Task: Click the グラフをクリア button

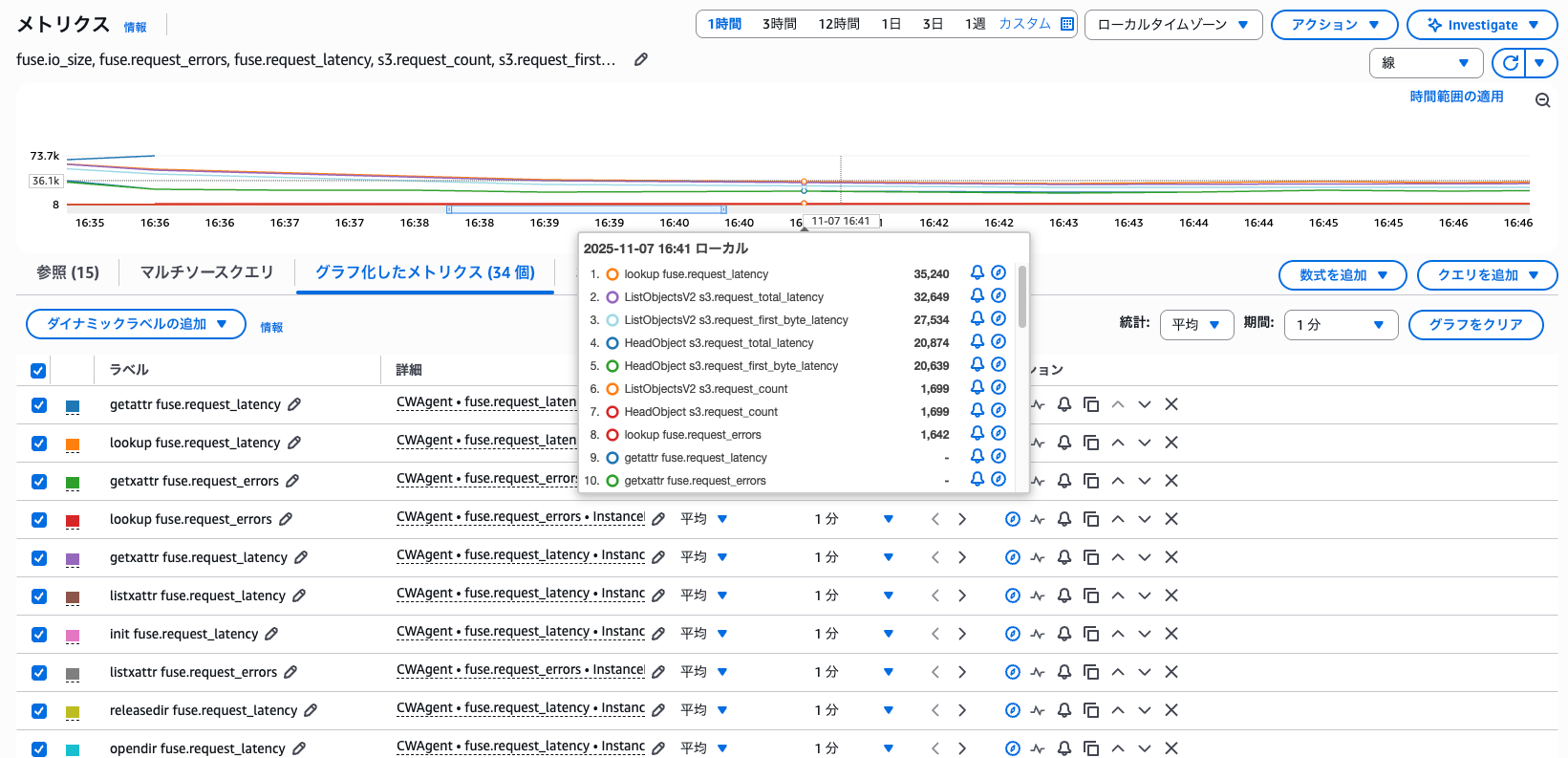Action: [x=1476, y=325]
